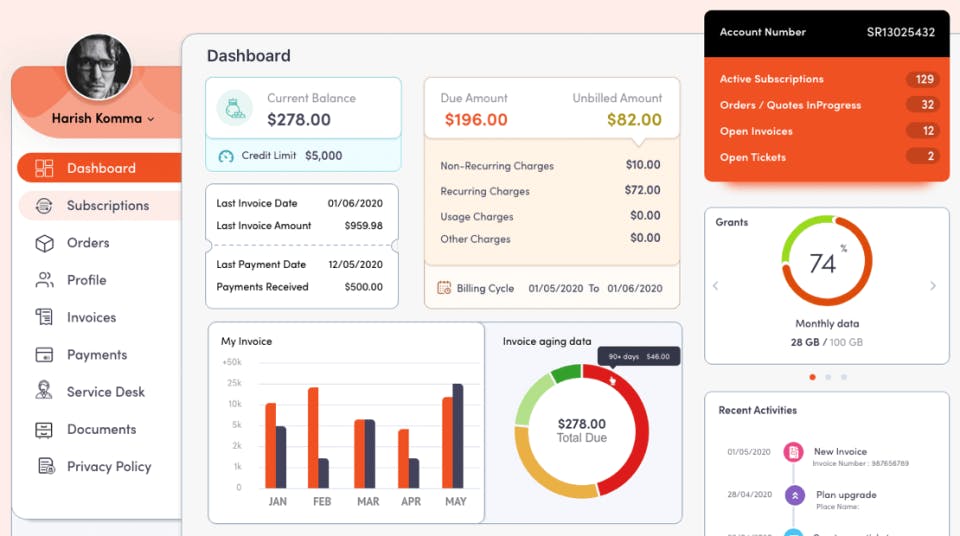
Task: Select the first carousel dot under Grants
Action: (812, 377)
